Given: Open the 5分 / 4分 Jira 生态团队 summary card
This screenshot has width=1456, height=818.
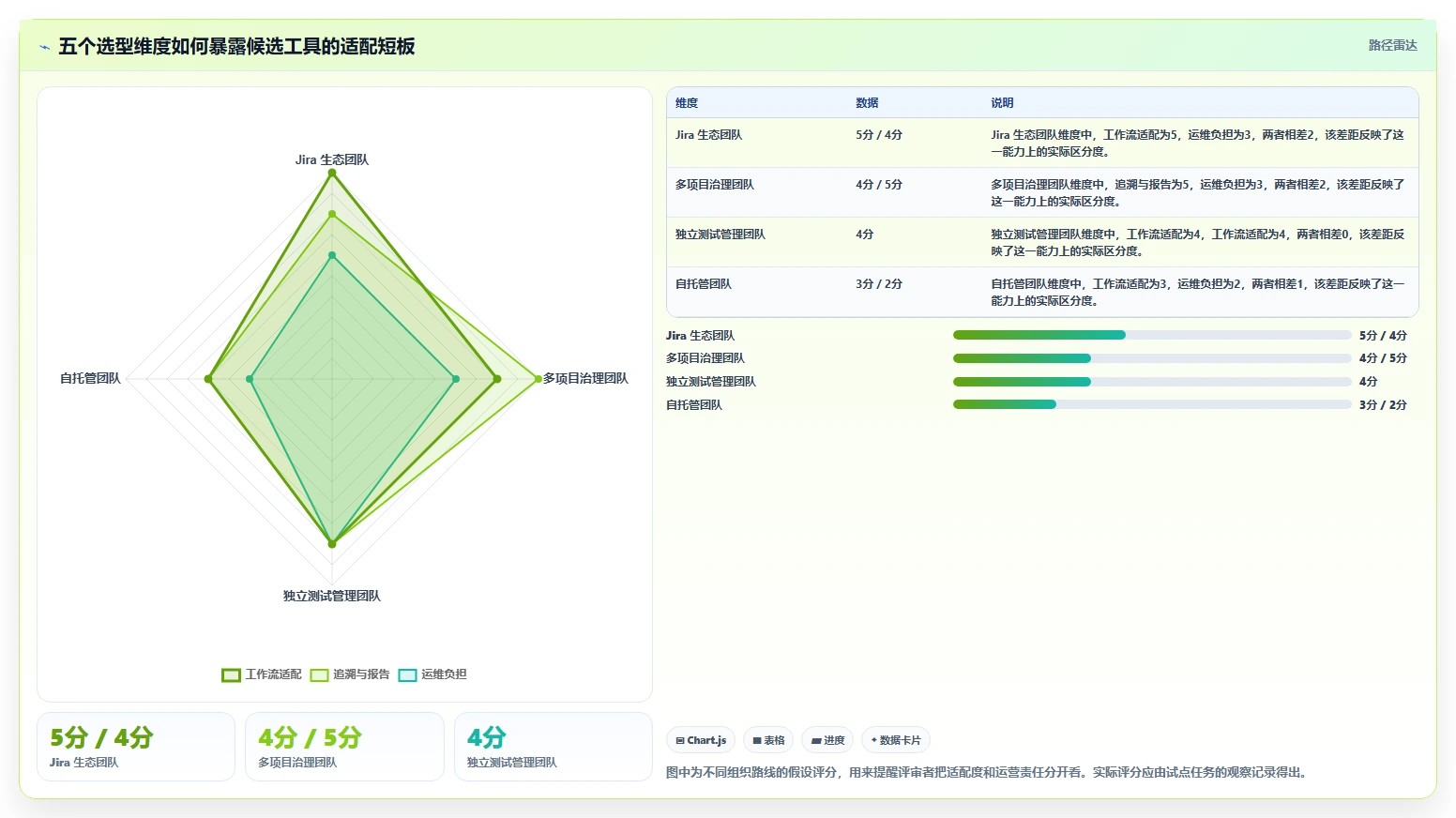Looking at the screenshot, I should pos(136,747).
